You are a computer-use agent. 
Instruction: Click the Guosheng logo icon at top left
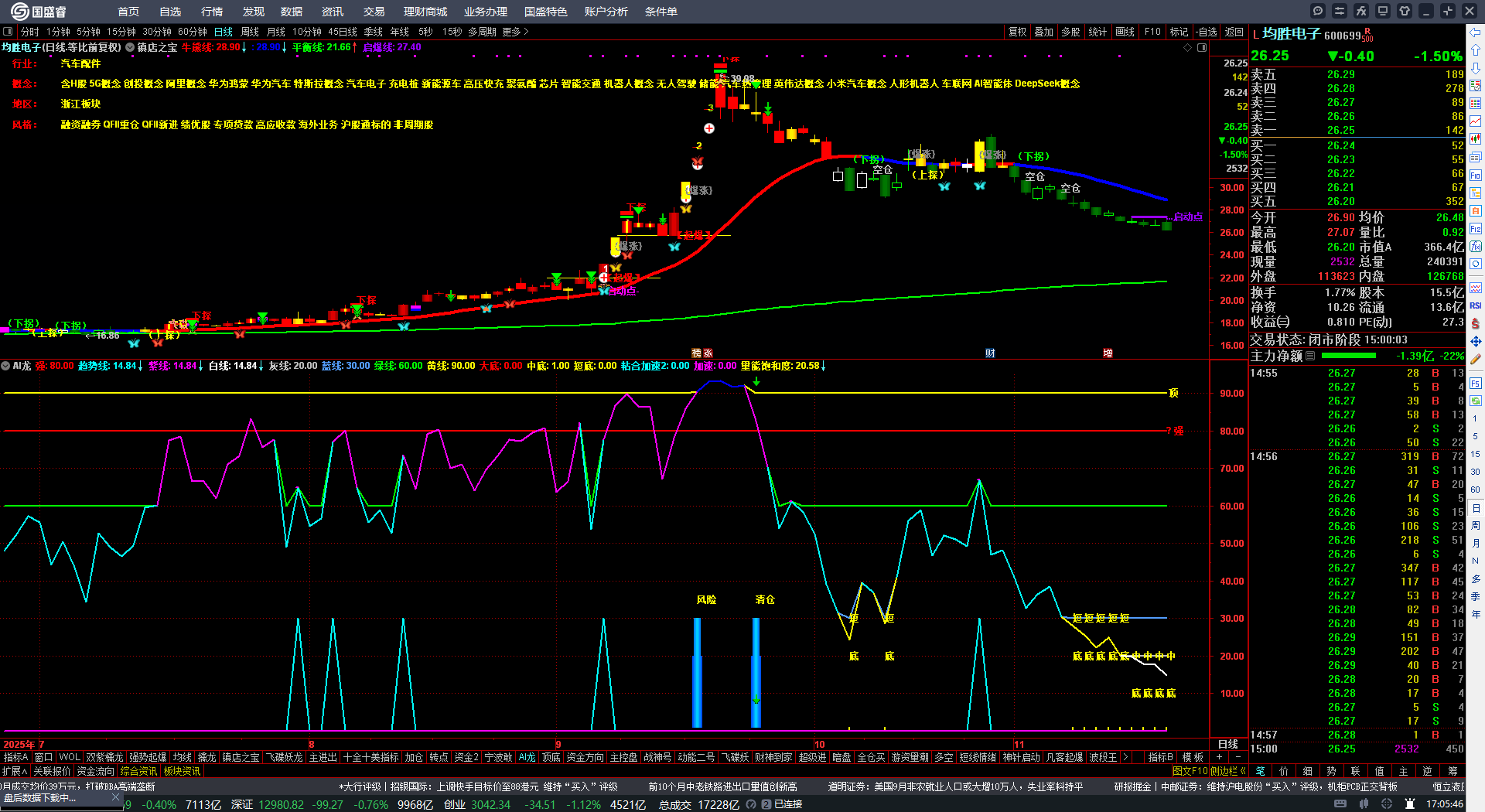click(19, 11)
